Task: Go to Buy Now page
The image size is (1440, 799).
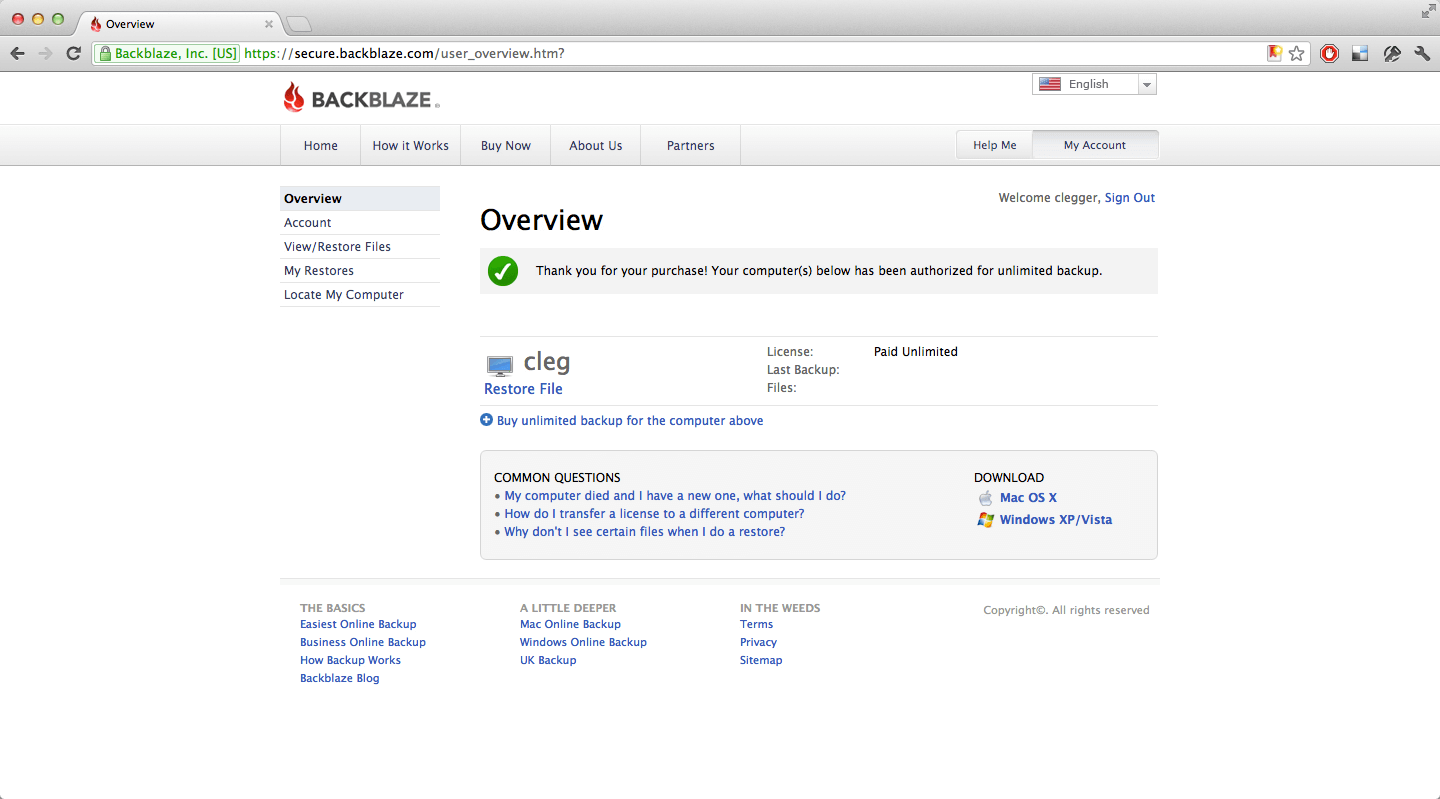Action: 505,145
